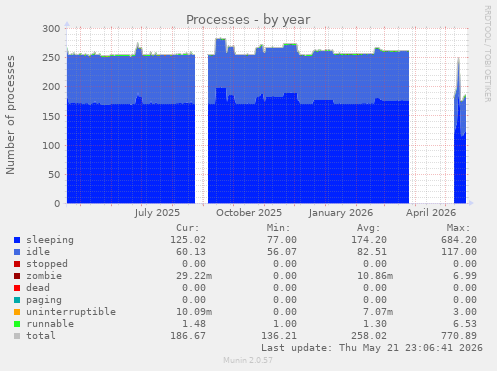The width and height of the screenshot is (497, 371).
Task: Click idle current value 60.13
Action: pyautogui.click(x=191, y=252)
